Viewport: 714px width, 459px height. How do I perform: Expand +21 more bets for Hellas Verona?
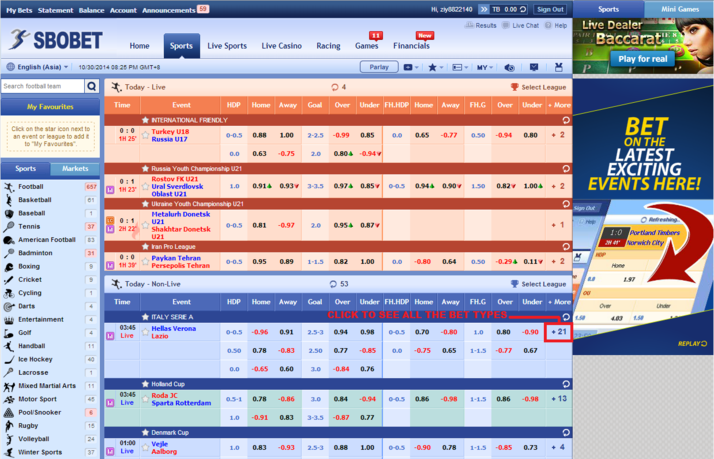559,332
